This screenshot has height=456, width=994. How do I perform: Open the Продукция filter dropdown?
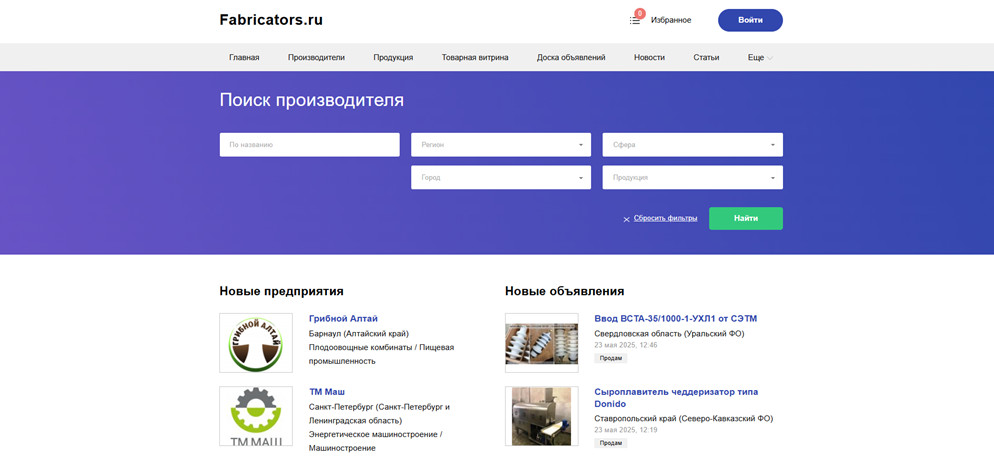click(x=692, y=178)
